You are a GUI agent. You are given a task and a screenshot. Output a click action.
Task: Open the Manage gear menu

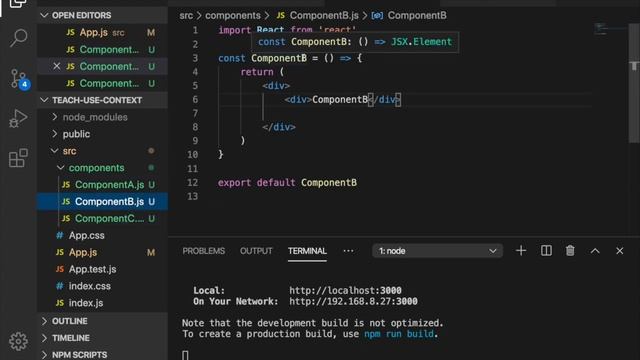click(18, 341)
